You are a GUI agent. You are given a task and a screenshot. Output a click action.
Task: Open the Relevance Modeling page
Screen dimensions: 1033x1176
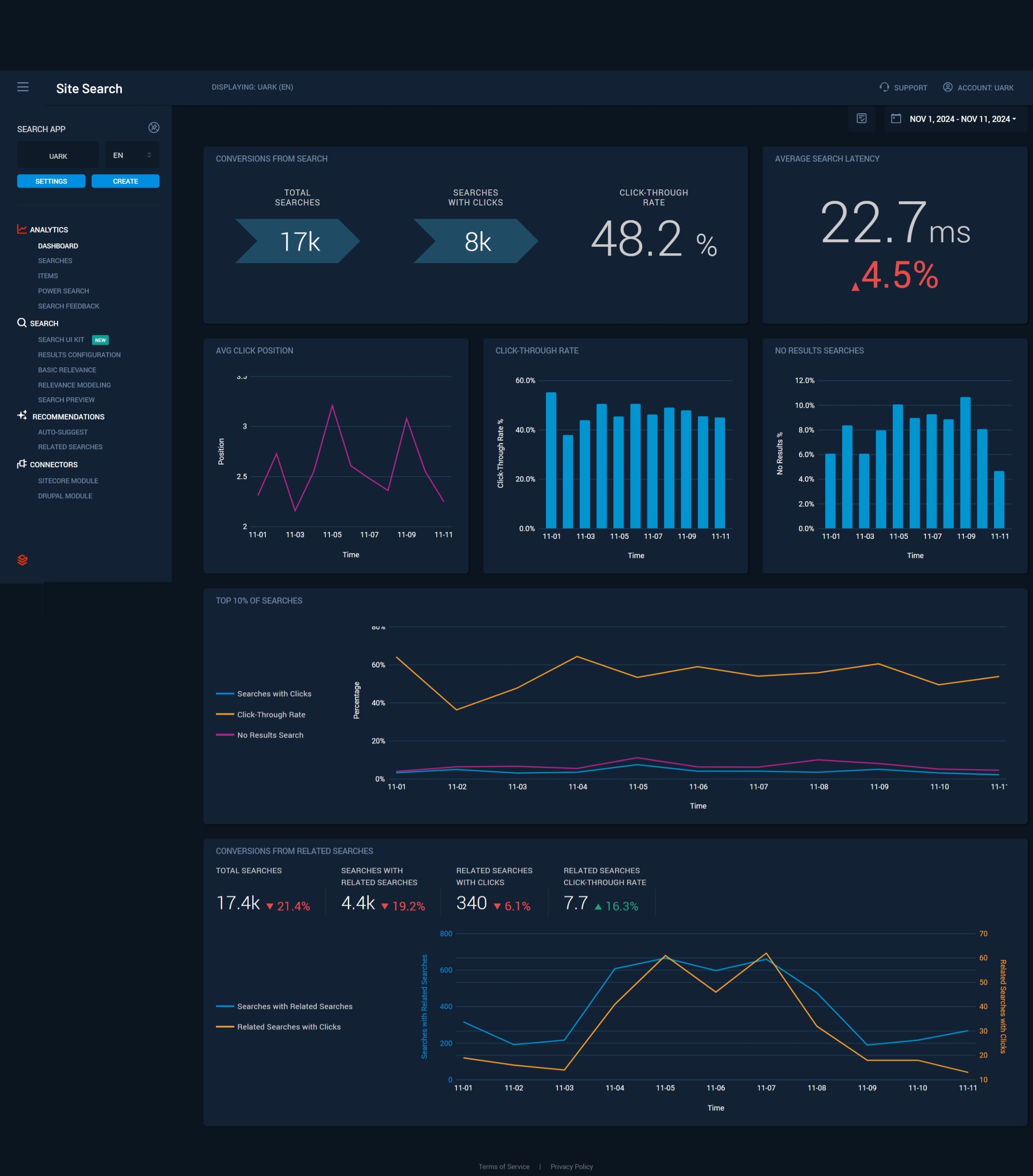click(75, 384)
